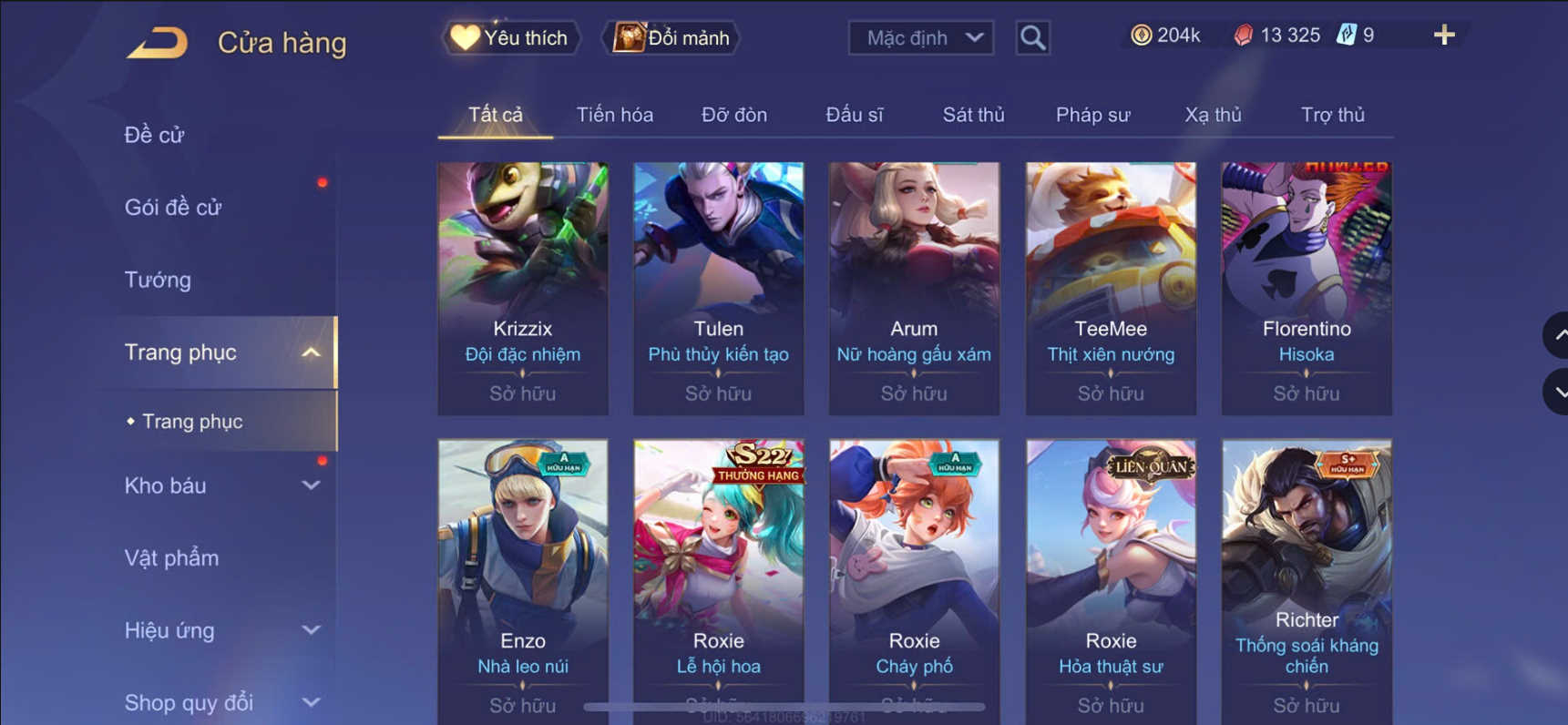Viewport: 1568px width, 725px height.
Task: Open the search magnifier icon
Action: click(x=1032, y=38)
